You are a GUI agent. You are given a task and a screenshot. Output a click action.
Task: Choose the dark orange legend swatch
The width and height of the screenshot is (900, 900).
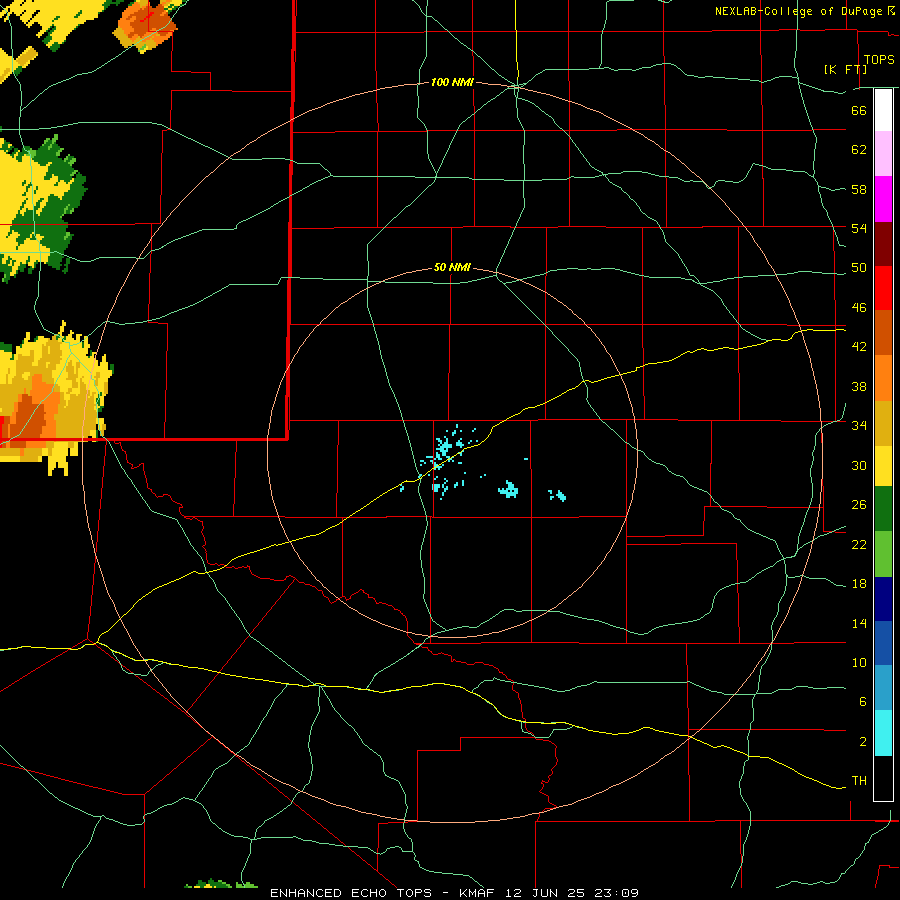883,332
